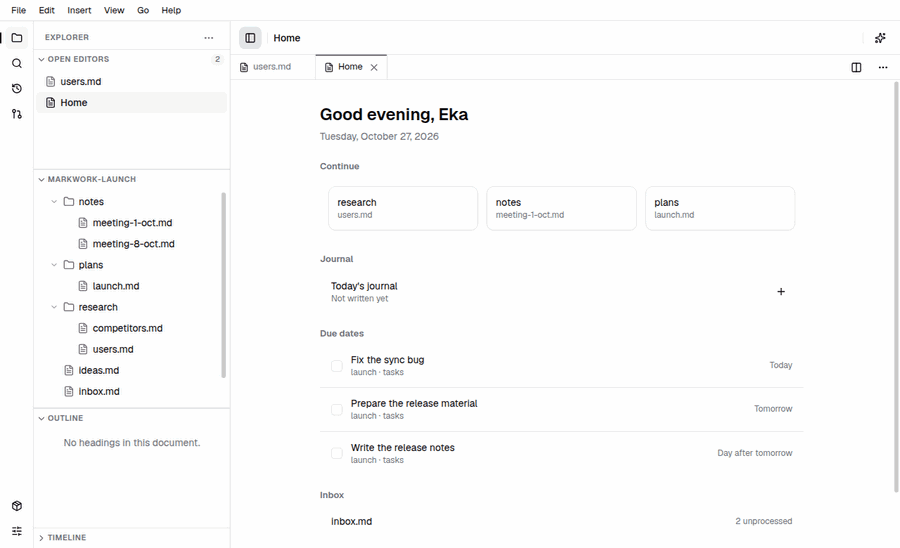900x548 pixels.
Task: Check the Fix the sync bug checkbox
Action: click(x=337, y=366)
